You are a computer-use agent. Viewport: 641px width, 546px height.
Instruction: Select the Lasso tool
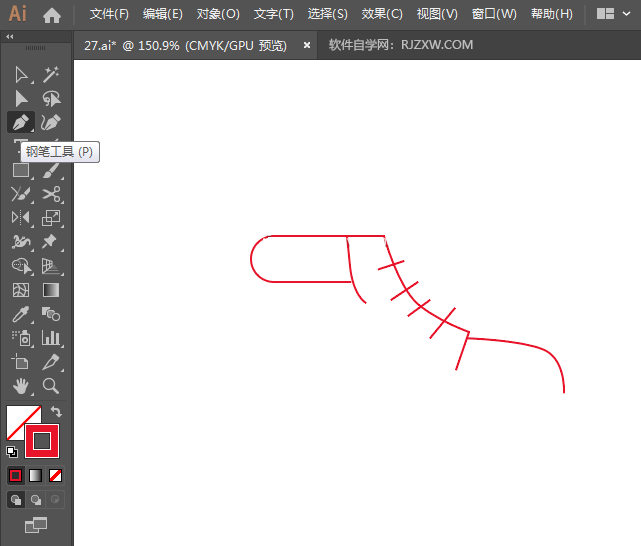click(51, 98)
